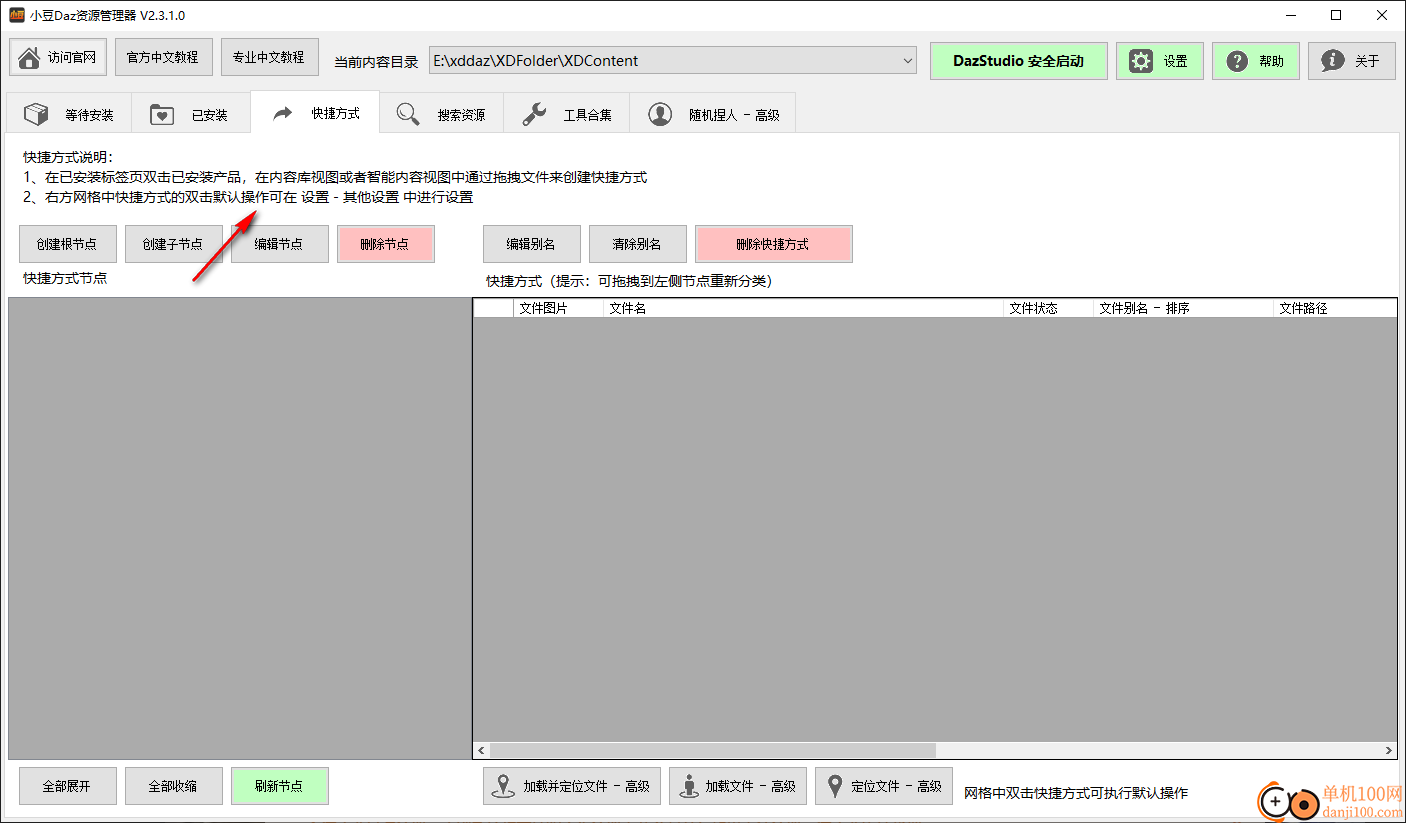Click 全部收缩 button

[174, 786]
